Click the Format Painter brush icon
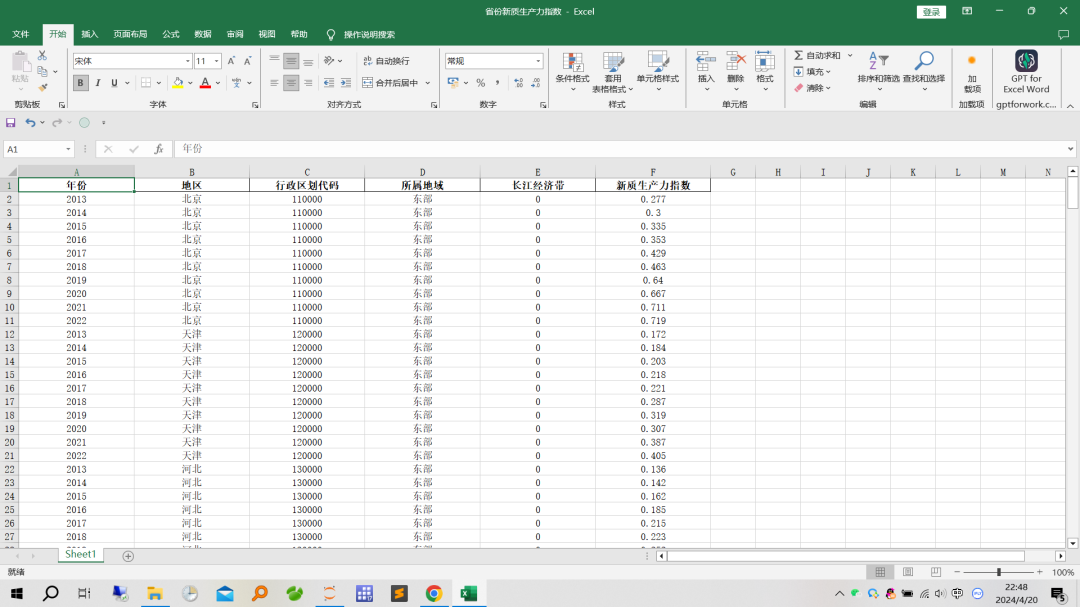The height and width of the screenshot is (607, 1080). [42, 88]
